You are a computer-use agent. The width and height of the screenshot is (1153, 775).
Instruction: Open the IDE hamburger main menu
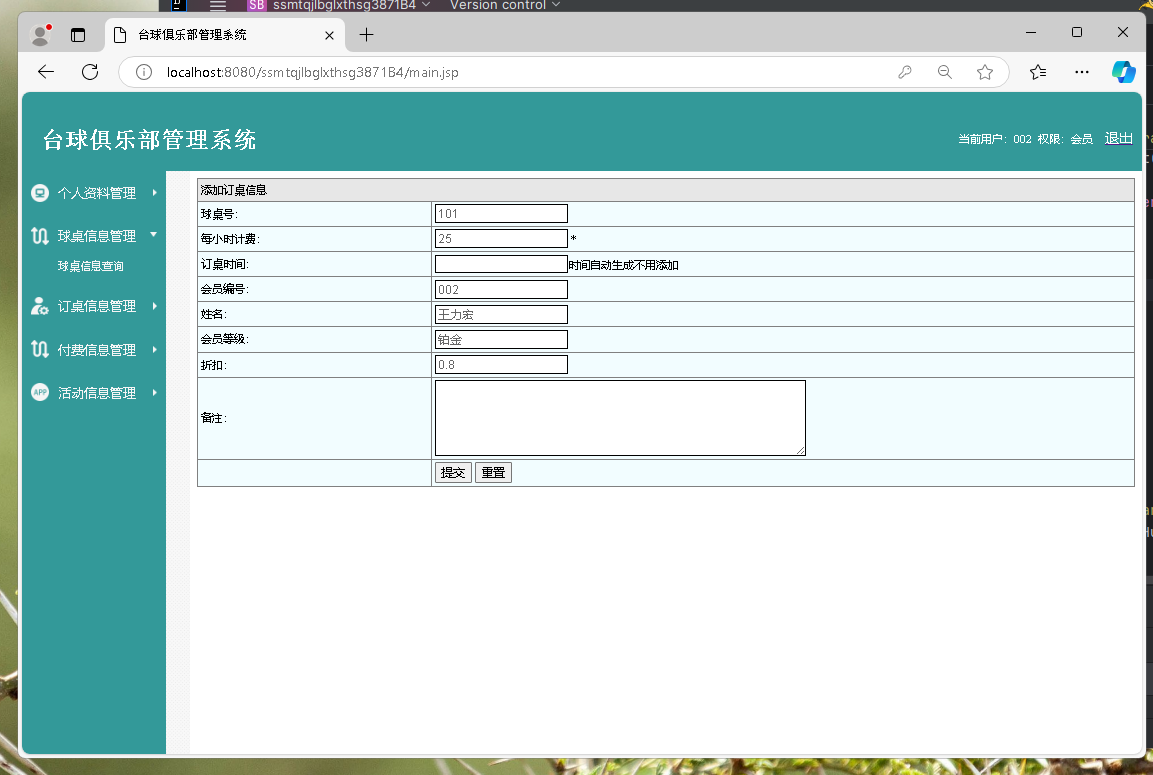tap(218, 5)
